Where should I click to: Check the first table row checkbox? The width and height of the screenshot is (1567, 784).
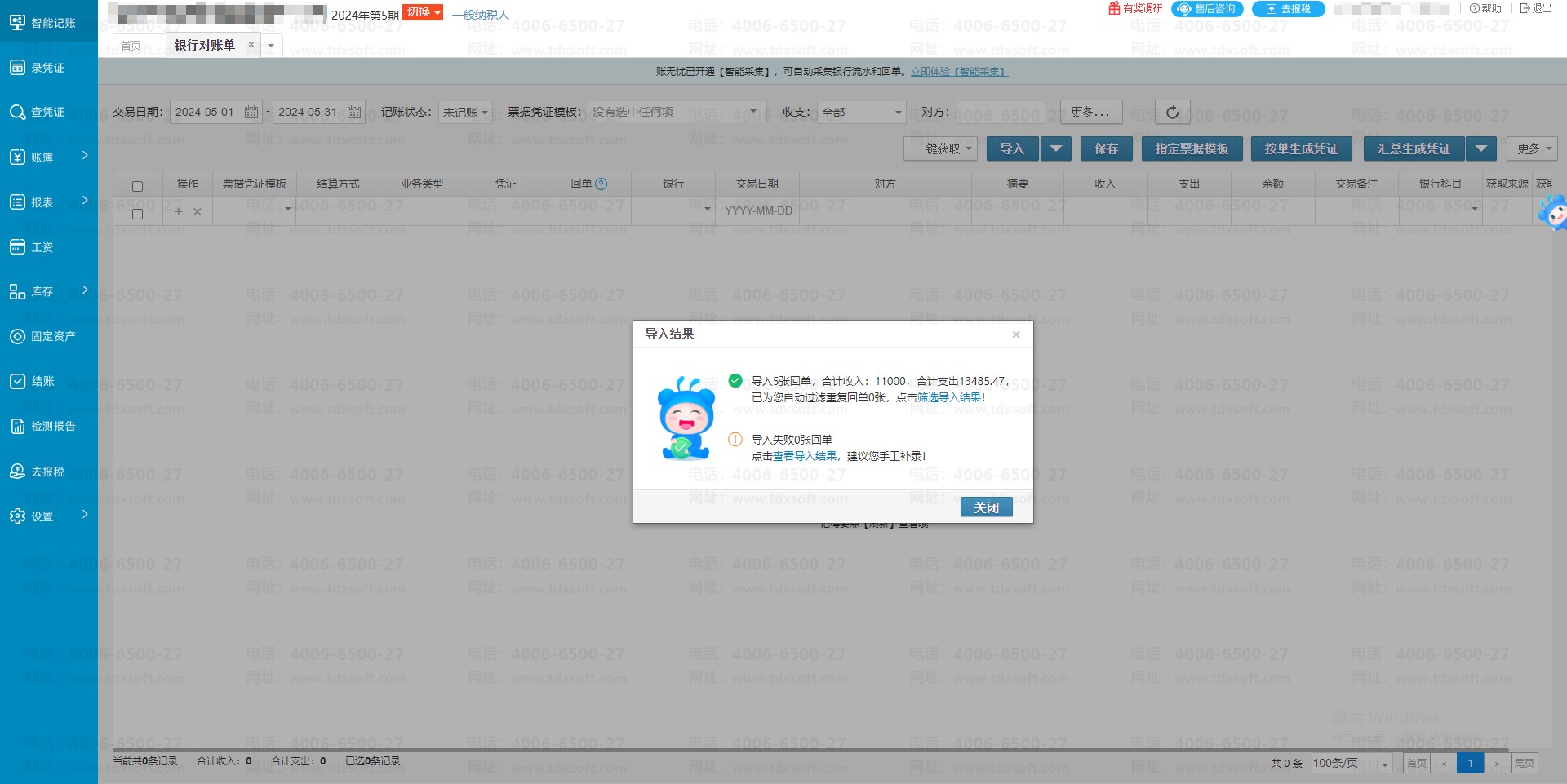tap(137, 214)
